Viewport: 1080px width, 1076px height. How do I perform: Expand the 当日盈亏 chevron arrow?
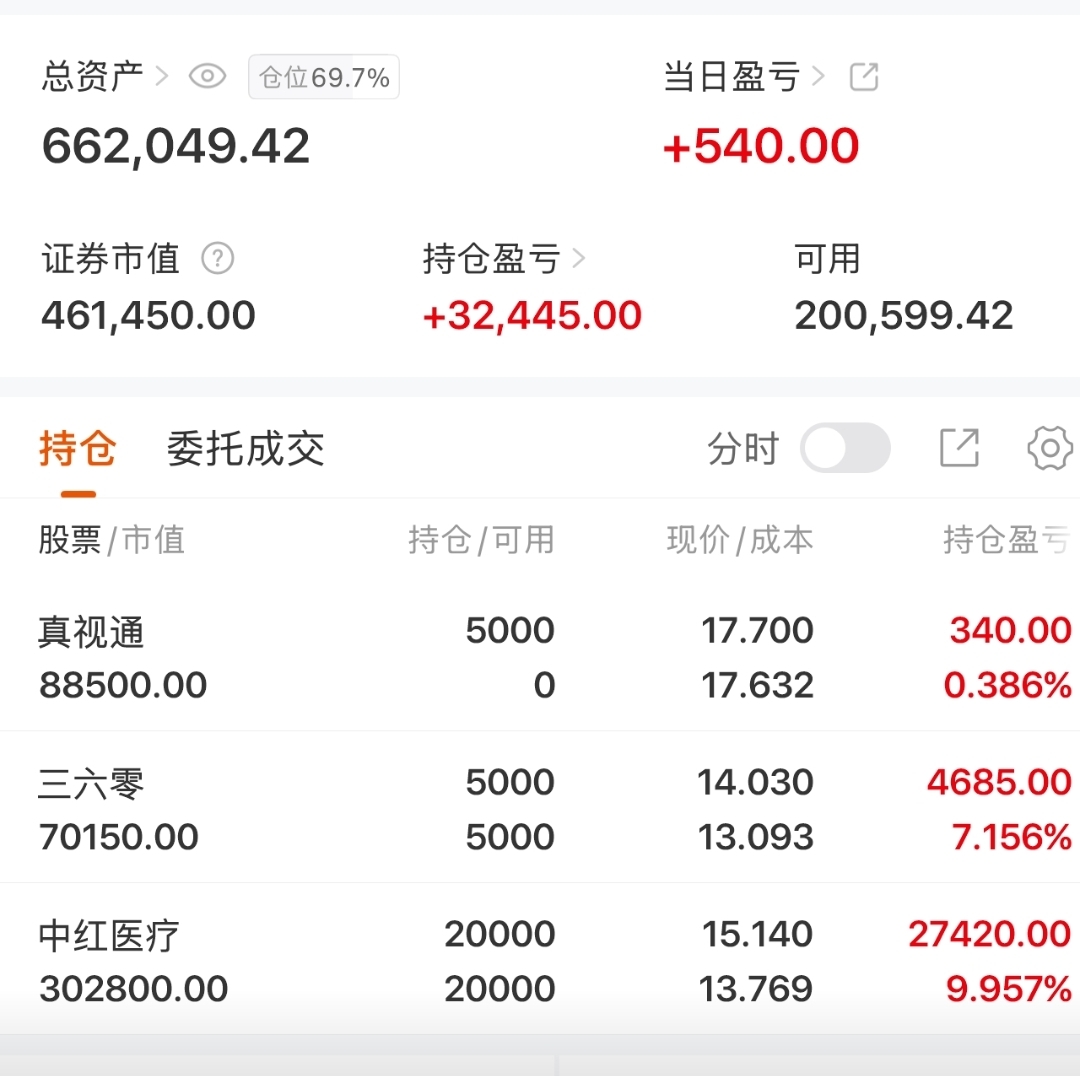tap(819, 77)
